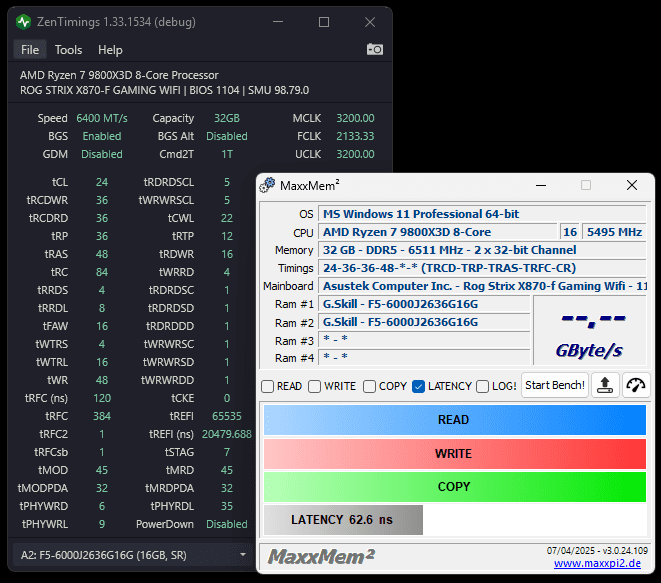Image resolution: width=661 pixels, height=583 pixels.
Task: Click the GDM value Disabled
Action: [x=102, y=154]
